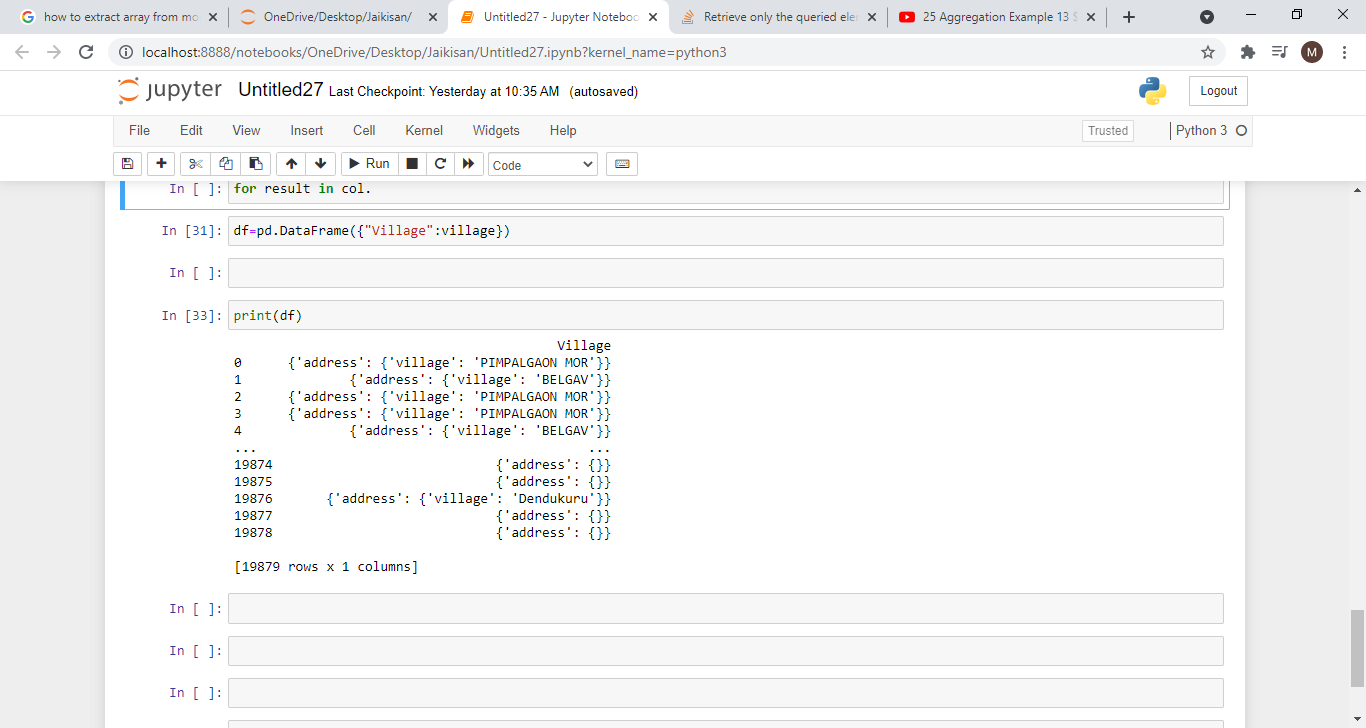Cut selected cells using scissors icon
1366x728 pixels.
tap(195, 164)
